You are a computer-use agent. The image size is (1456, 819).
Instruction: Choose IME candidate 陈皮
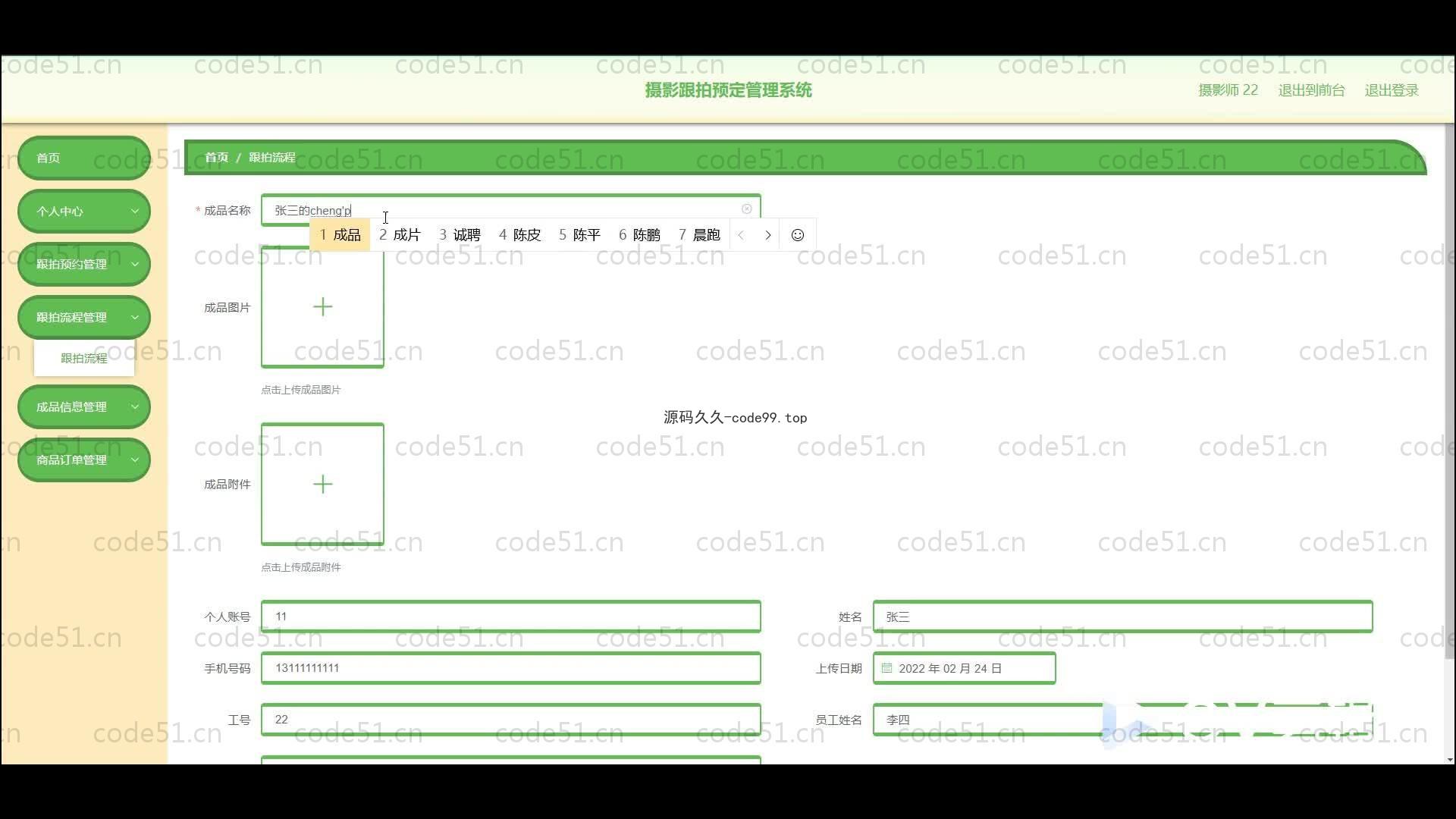(x=520, y=235)
